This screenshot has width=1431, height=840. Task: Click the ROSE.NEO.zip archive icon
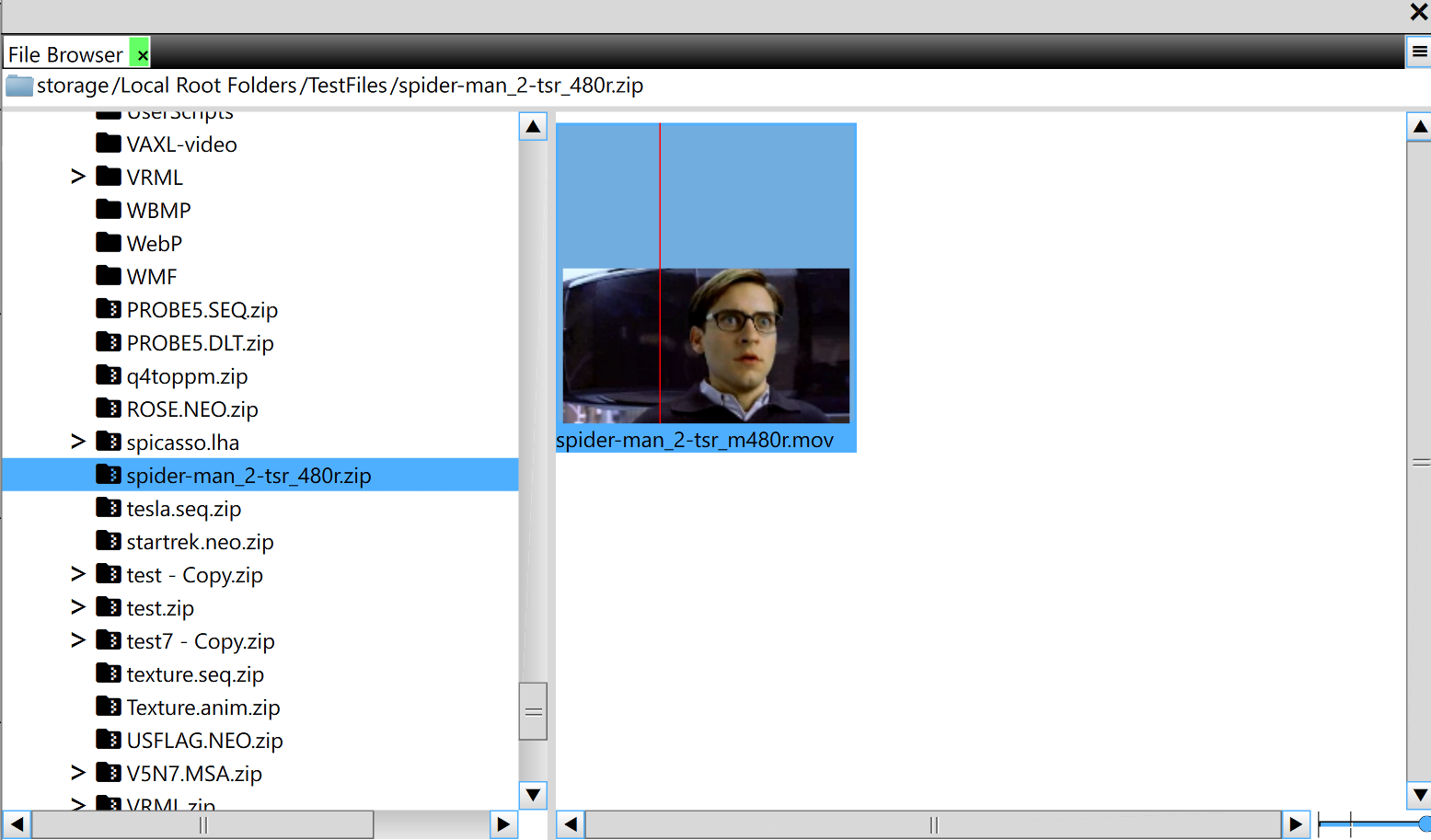coord(109,408)
